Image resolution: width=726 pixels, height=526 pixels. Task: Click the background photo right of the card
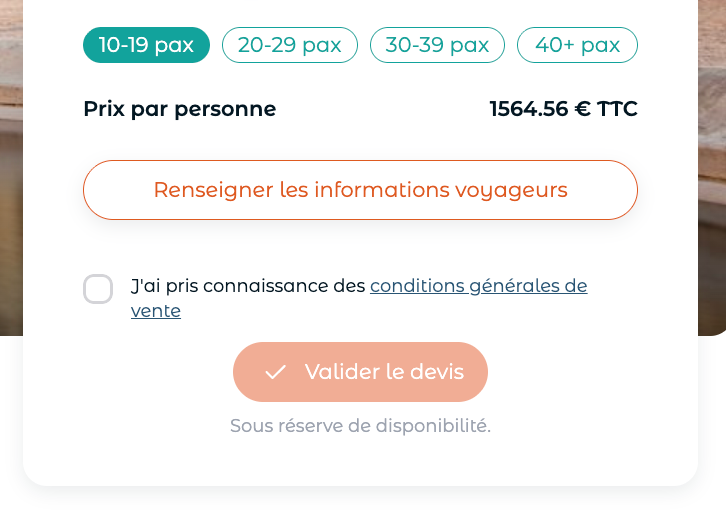point(712,167)
